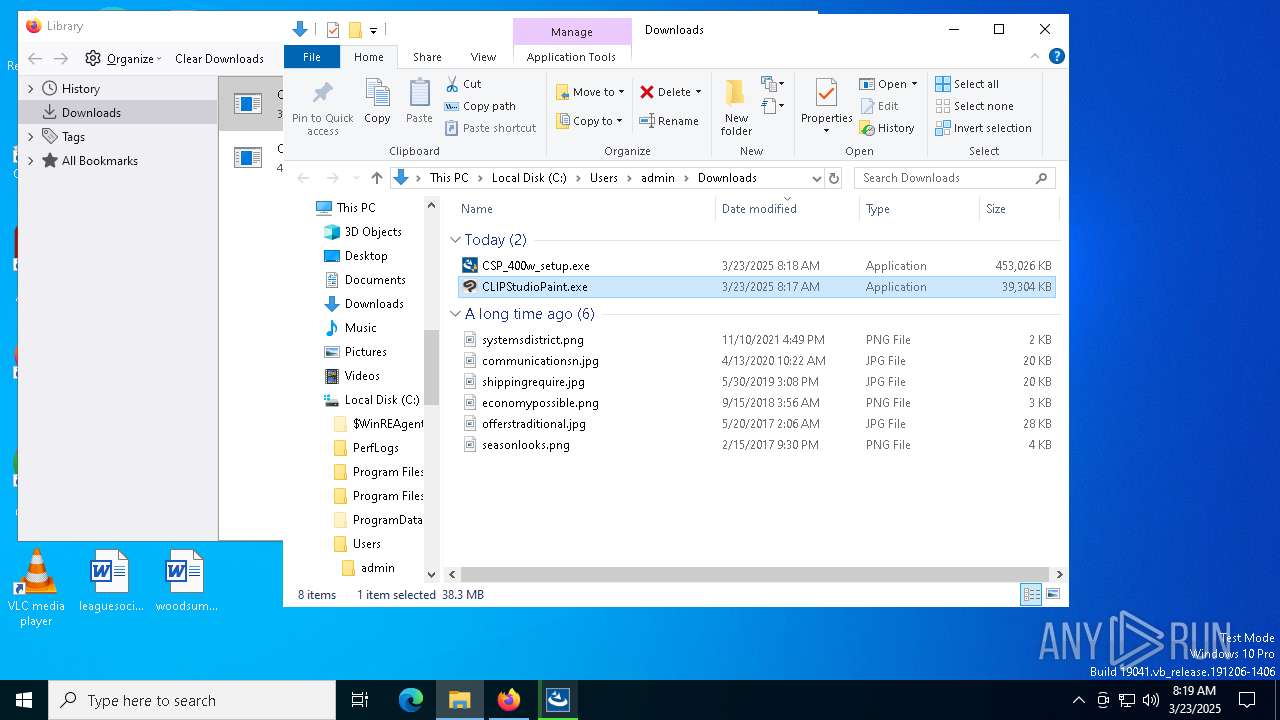Click navigation pane vertical scrollbar
The width and height of the screenshot is (1280, 720).
tap(432, 368)
